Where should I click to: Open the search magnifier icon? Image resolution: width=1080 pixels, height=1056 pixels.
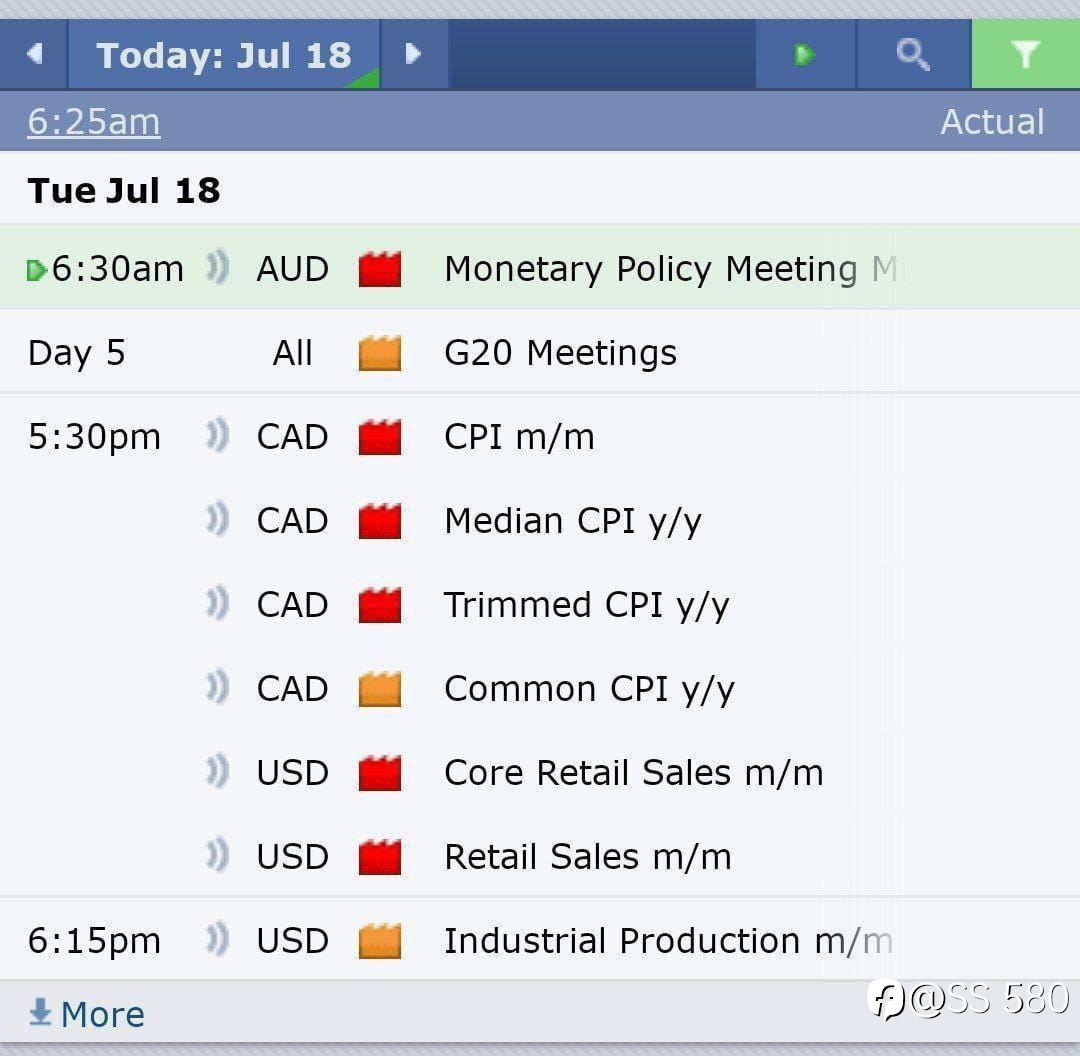pos(913,54)
